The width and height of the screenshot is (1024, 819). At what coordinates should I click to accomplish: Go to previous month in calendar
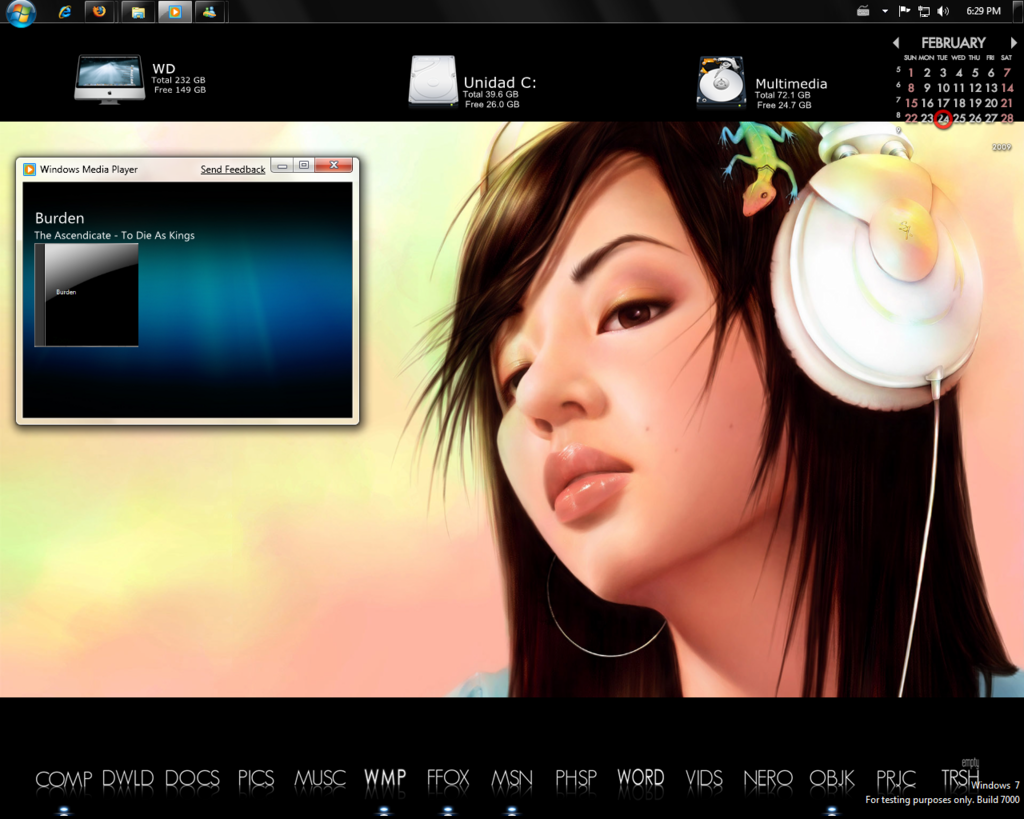point(896,43)
